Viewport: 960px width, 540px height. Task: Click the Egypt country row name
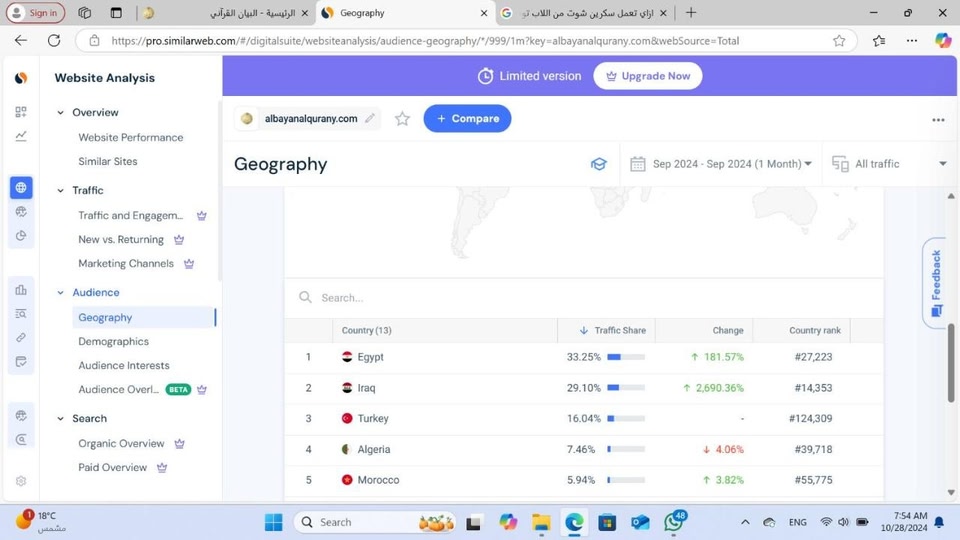[x=370, y=357]
